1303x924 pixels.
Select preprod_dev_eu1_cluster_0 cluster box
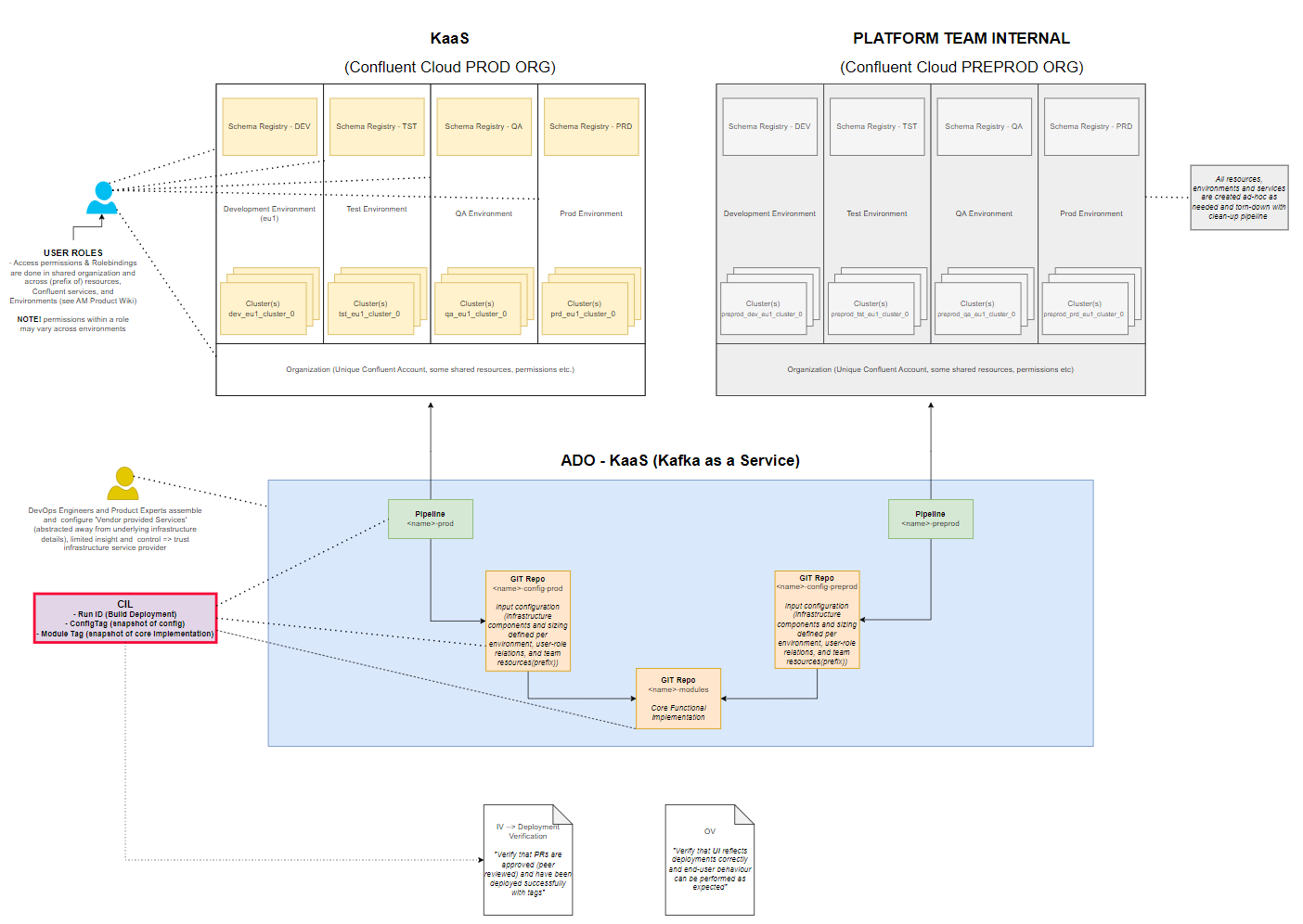pos(763,308)
